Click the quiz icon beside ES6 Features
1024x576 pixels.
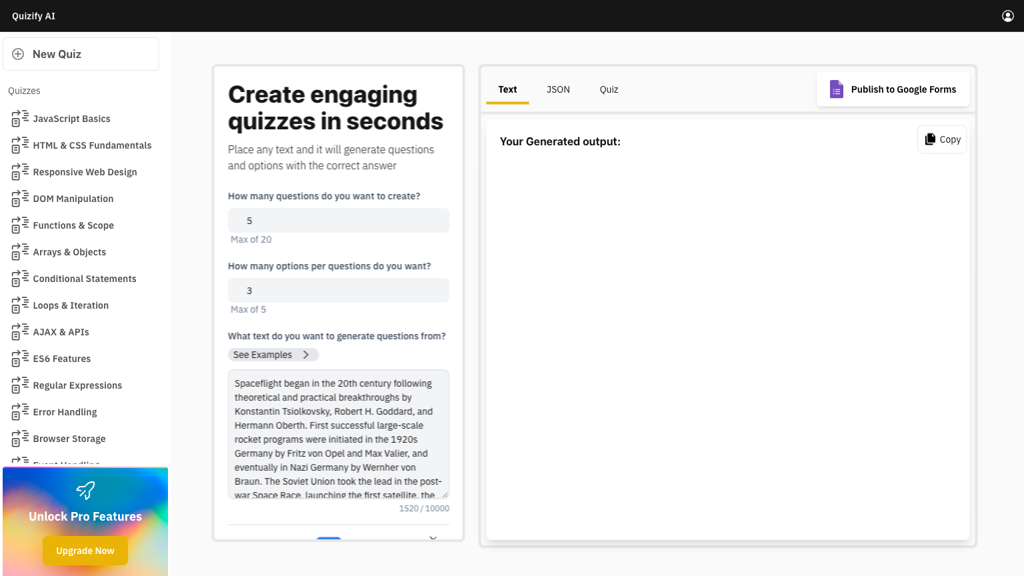[x=20, y=359]
